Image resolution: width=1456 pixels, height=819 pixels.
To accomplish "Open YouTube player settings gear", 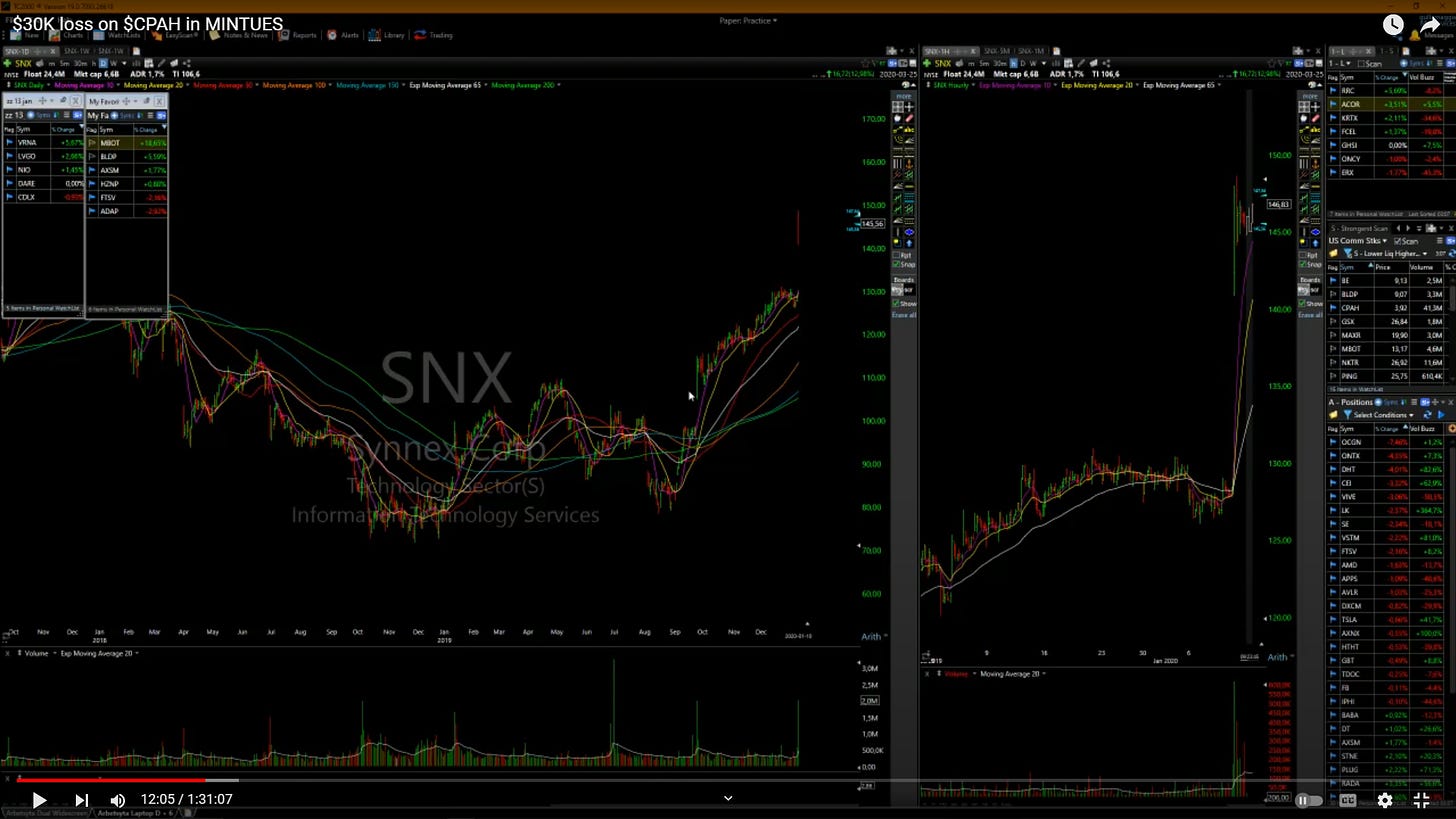I will (x=1384, y=800).
